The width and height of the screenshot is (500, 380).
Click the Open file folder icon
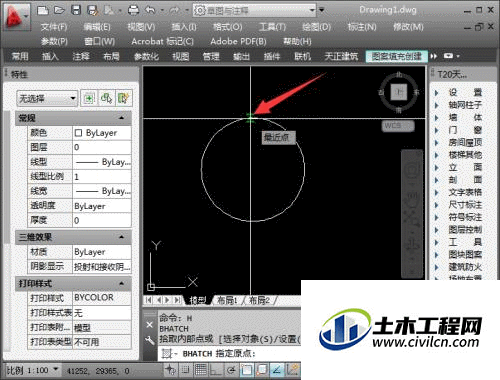click(x=59, y=10)
